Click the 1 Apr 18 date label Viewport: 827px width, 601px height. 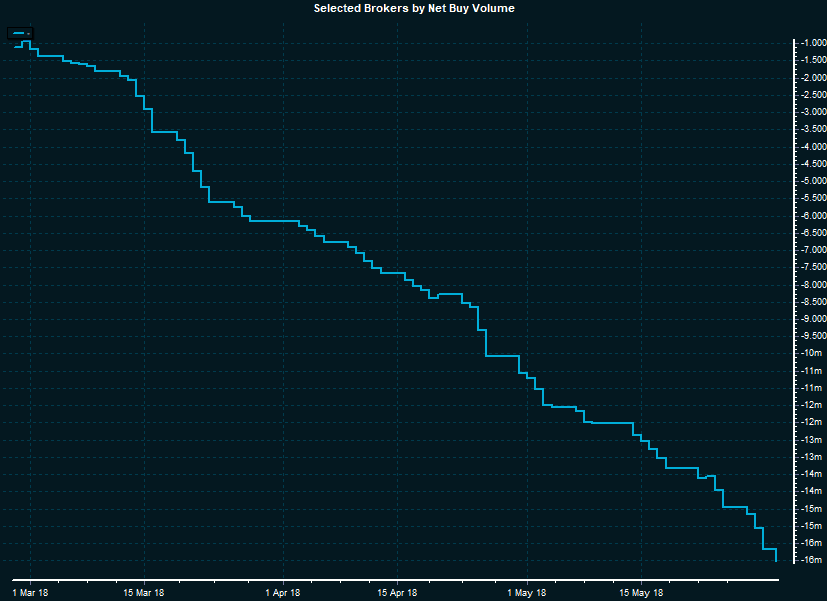[283, 592]
